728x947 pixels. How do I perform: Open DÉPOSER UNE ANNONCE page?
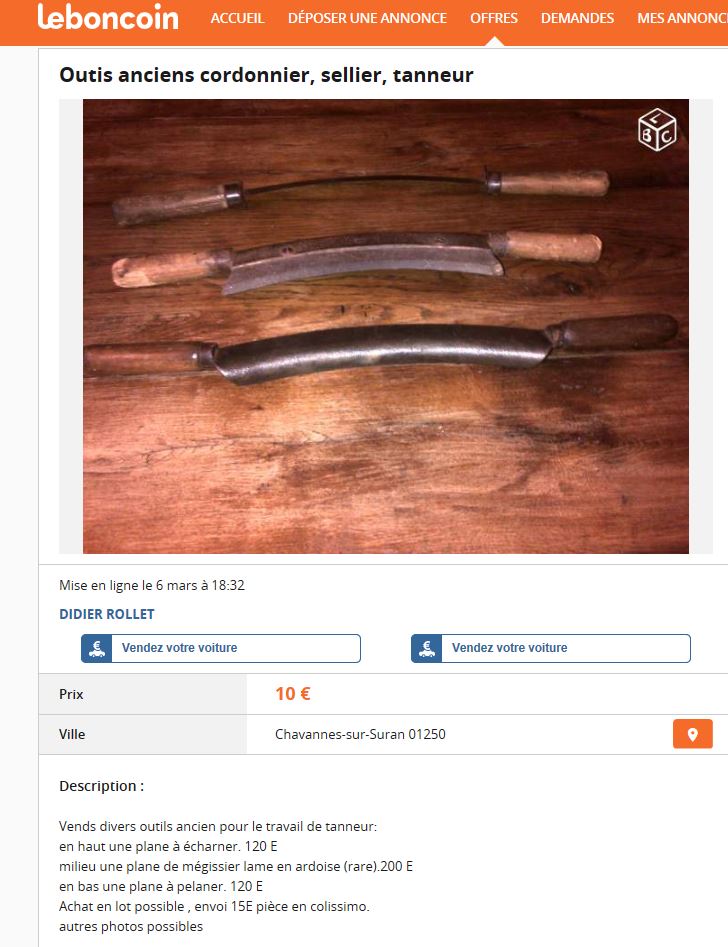367,18
